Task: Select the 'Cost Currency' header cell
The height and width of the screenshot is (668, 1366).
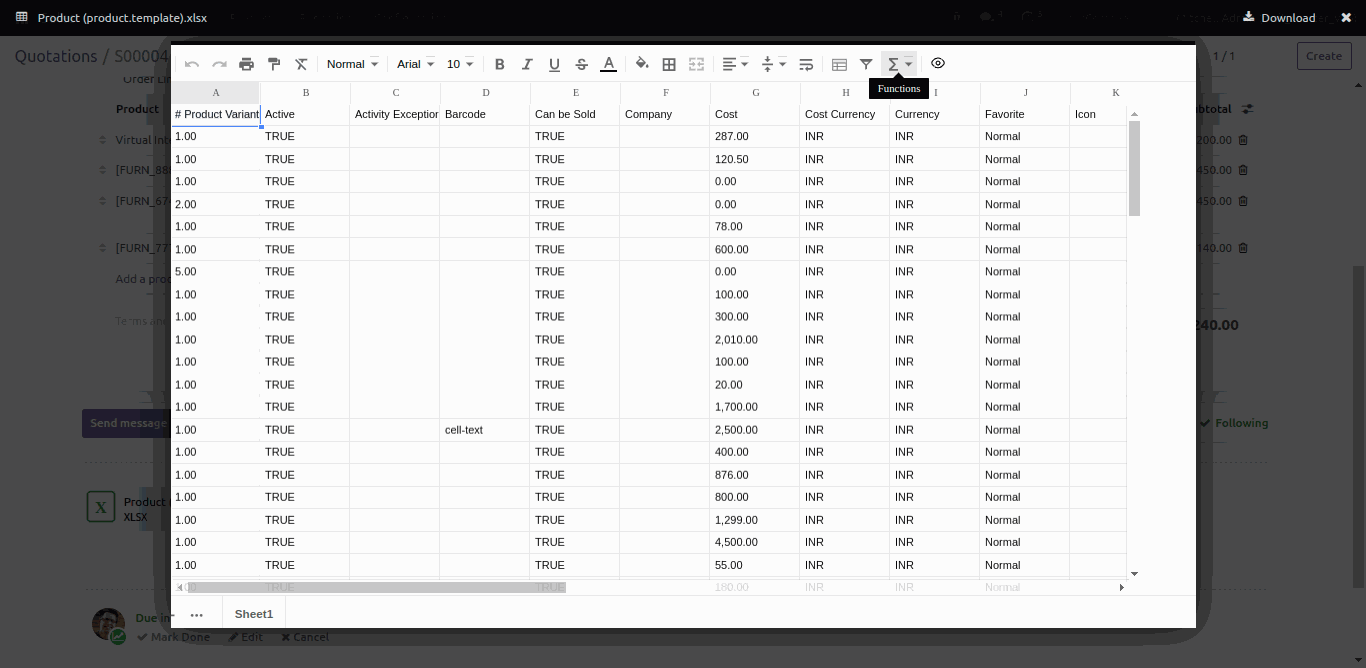Action: point(845,114)
